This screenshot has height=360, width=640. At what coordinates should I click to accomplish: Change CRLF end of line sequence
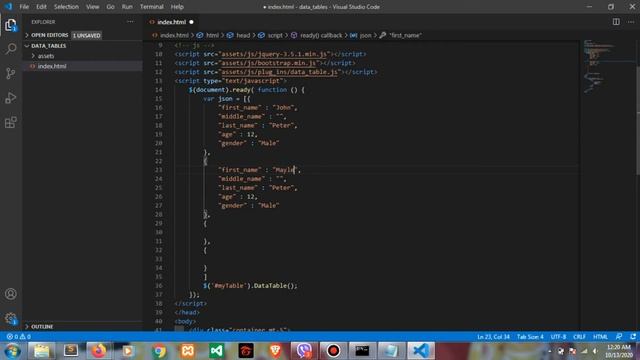[579, 337]
